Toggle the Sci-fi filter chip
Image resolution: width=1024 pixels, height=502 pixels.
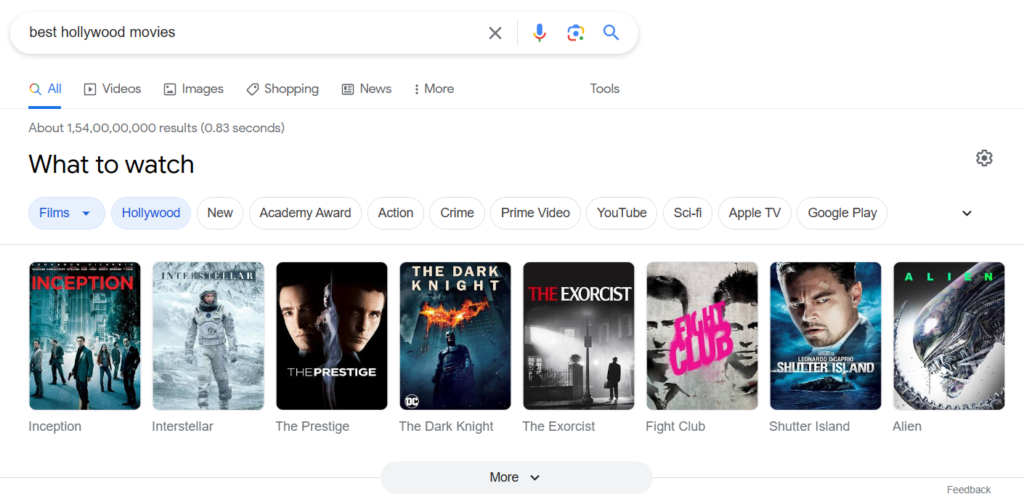pos(688,213)
